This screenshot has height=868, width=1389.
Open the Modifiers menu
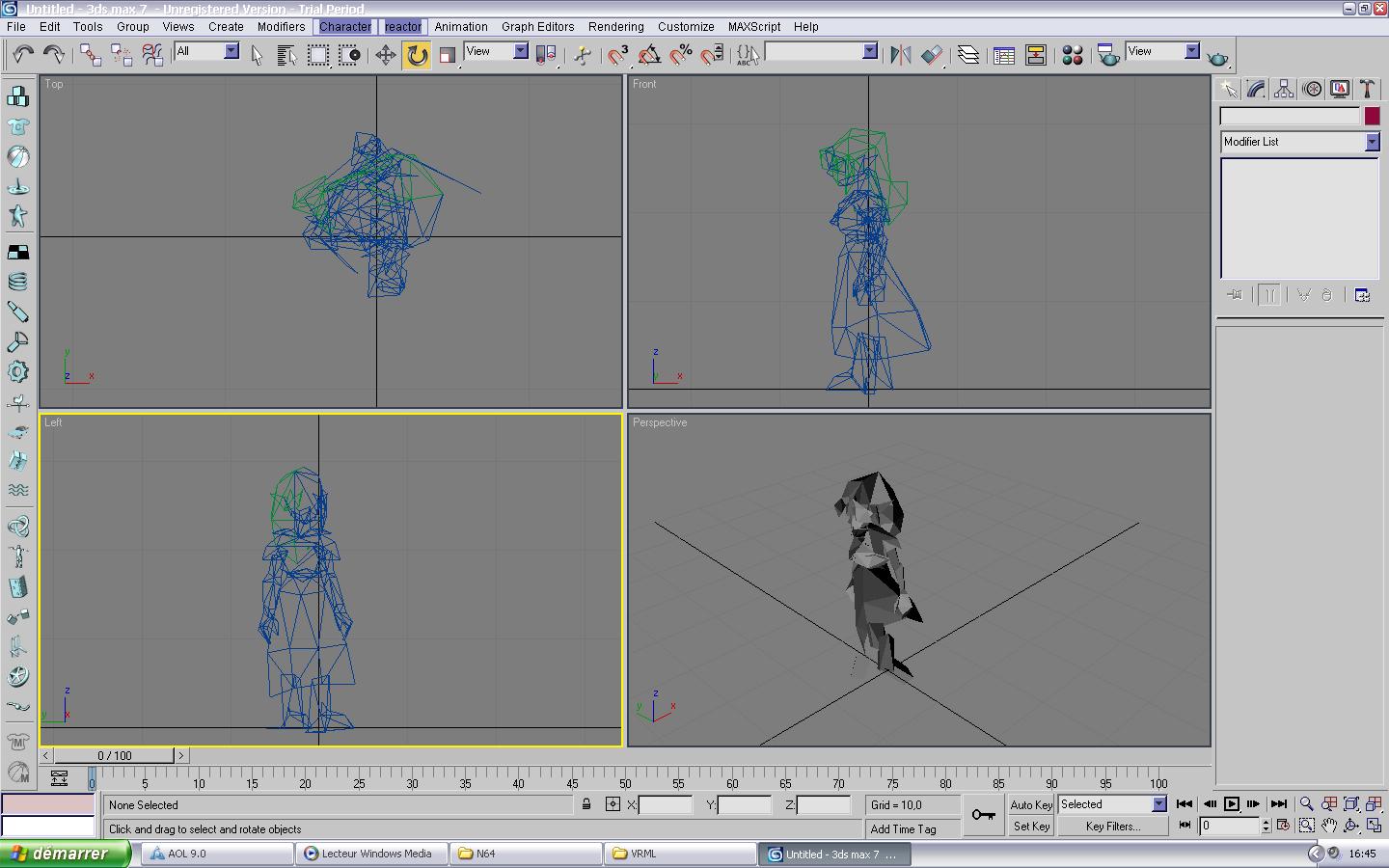281,27
